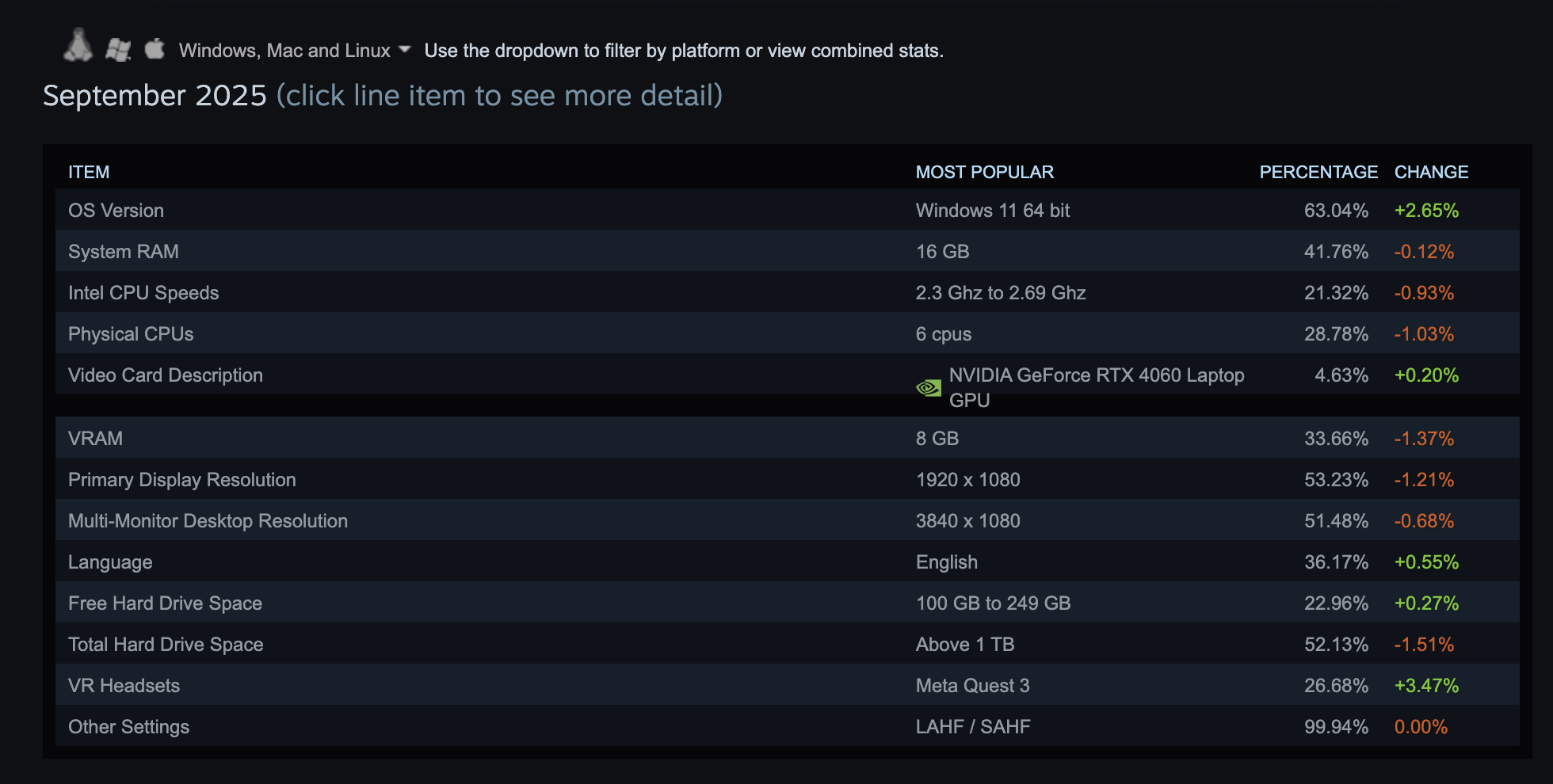Open Total Hard Drive Space details
The image size is (1553, 784).
pos(166,645)
